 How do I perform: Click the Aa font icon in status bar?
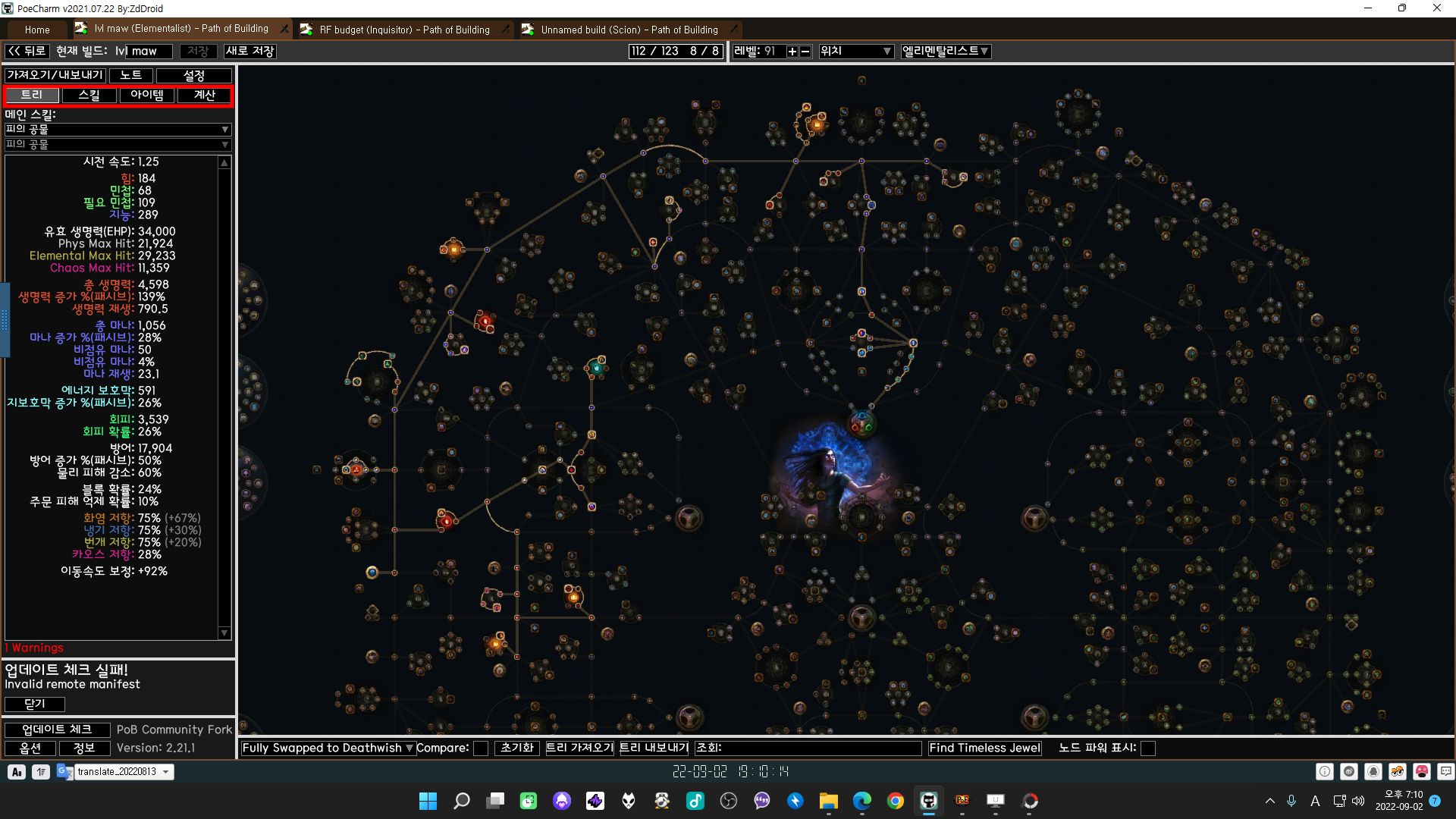pyautogui.click(x=17, y=772)
